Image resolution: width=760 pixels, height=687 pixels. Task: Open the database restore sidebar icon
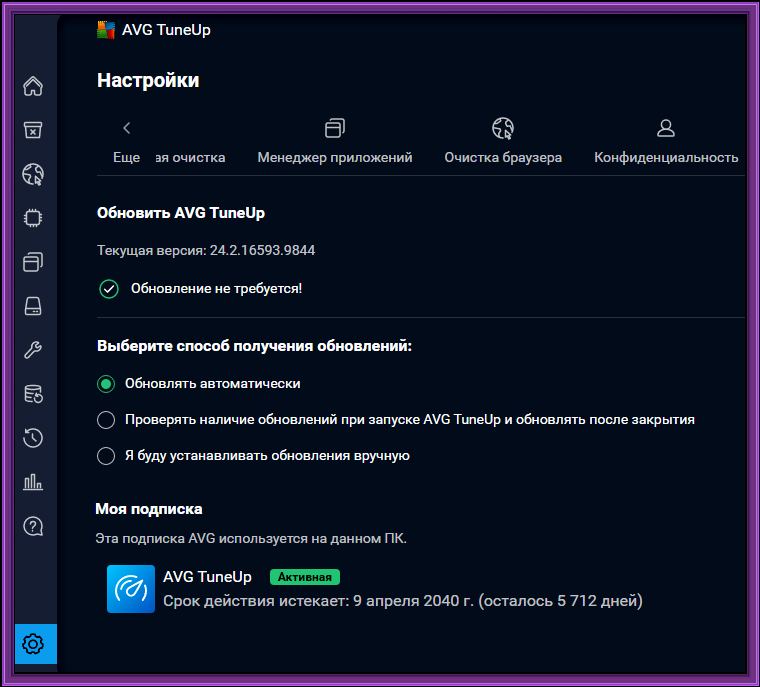[x=33, y=394]
